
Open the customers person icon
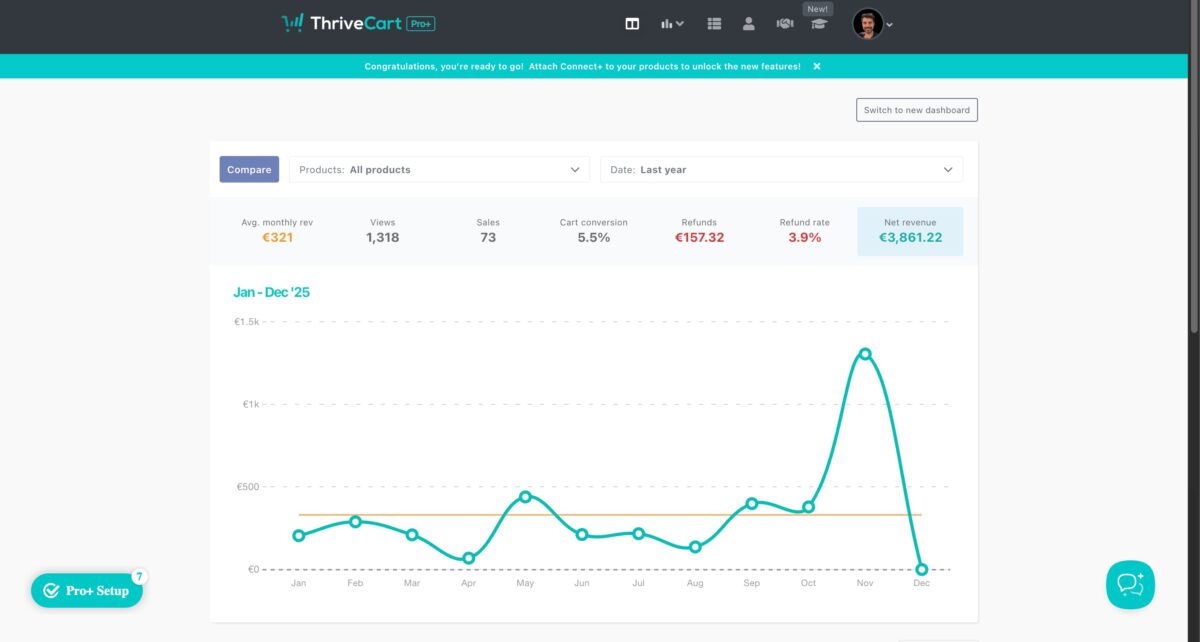point(749,24)
